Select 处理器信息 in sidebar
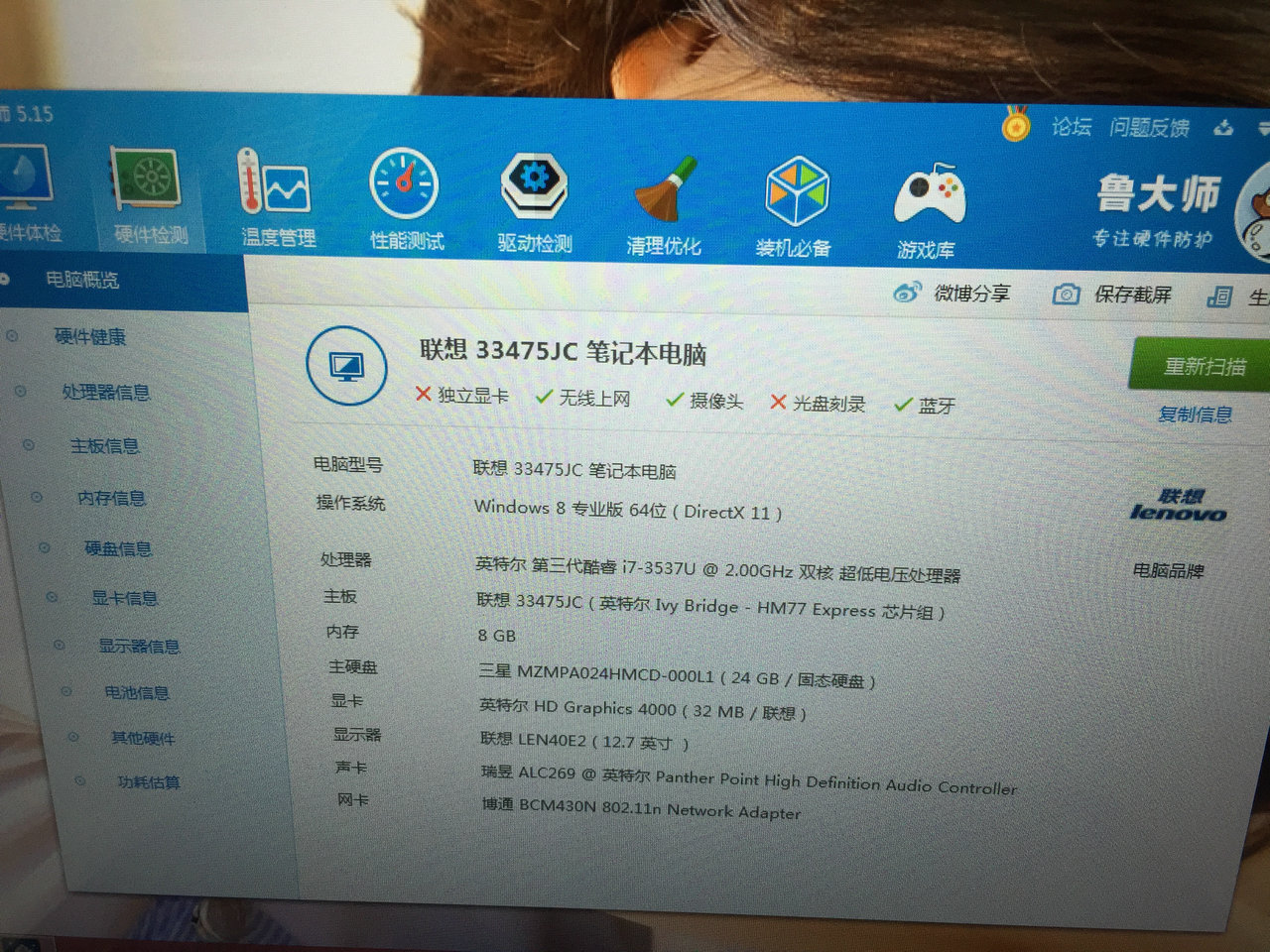The height and width of the screenshot is (952, 1270). click(x=106, y=393)
